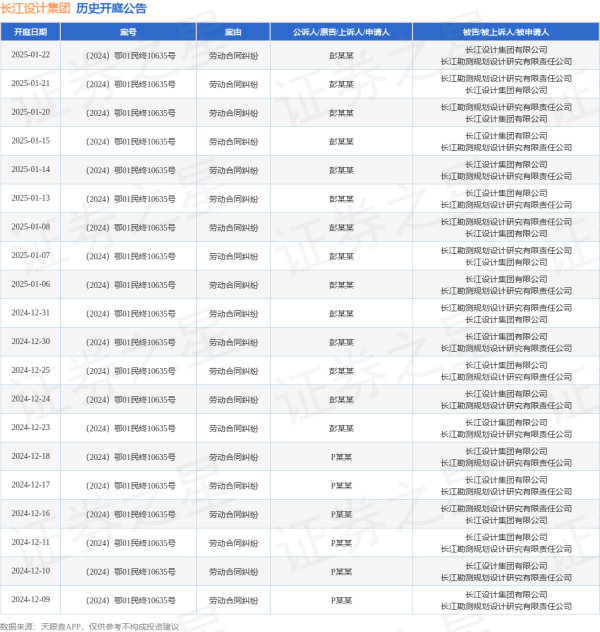The image size is (600, 632).
Task: Click the 被告/被上诉人/被申请人 column header
Action: pyautogui.click(x=506, y=32)
